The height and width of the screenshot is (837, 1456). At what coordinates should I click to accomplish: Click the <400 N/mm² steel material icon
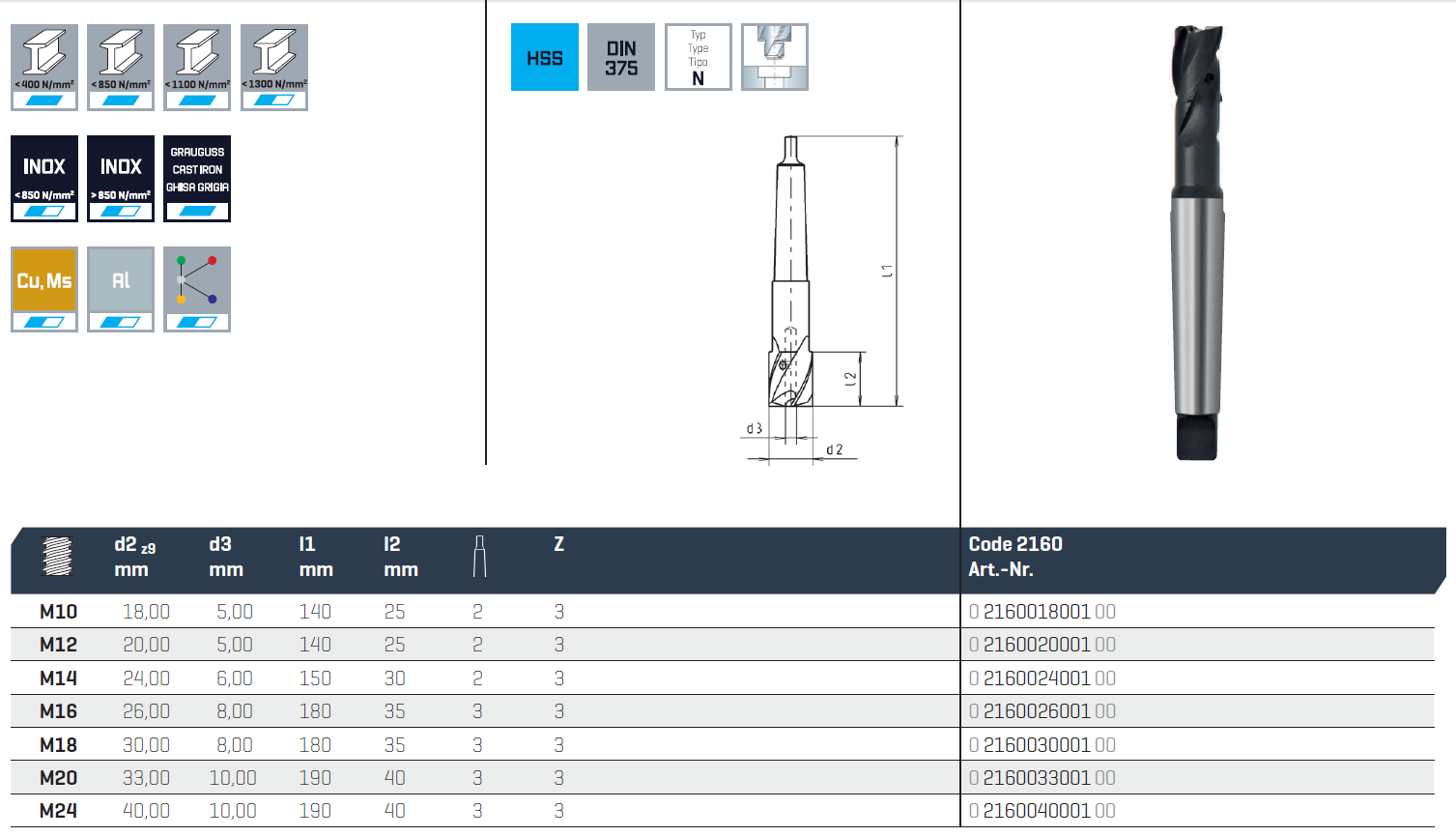click(x=44, y=67)
